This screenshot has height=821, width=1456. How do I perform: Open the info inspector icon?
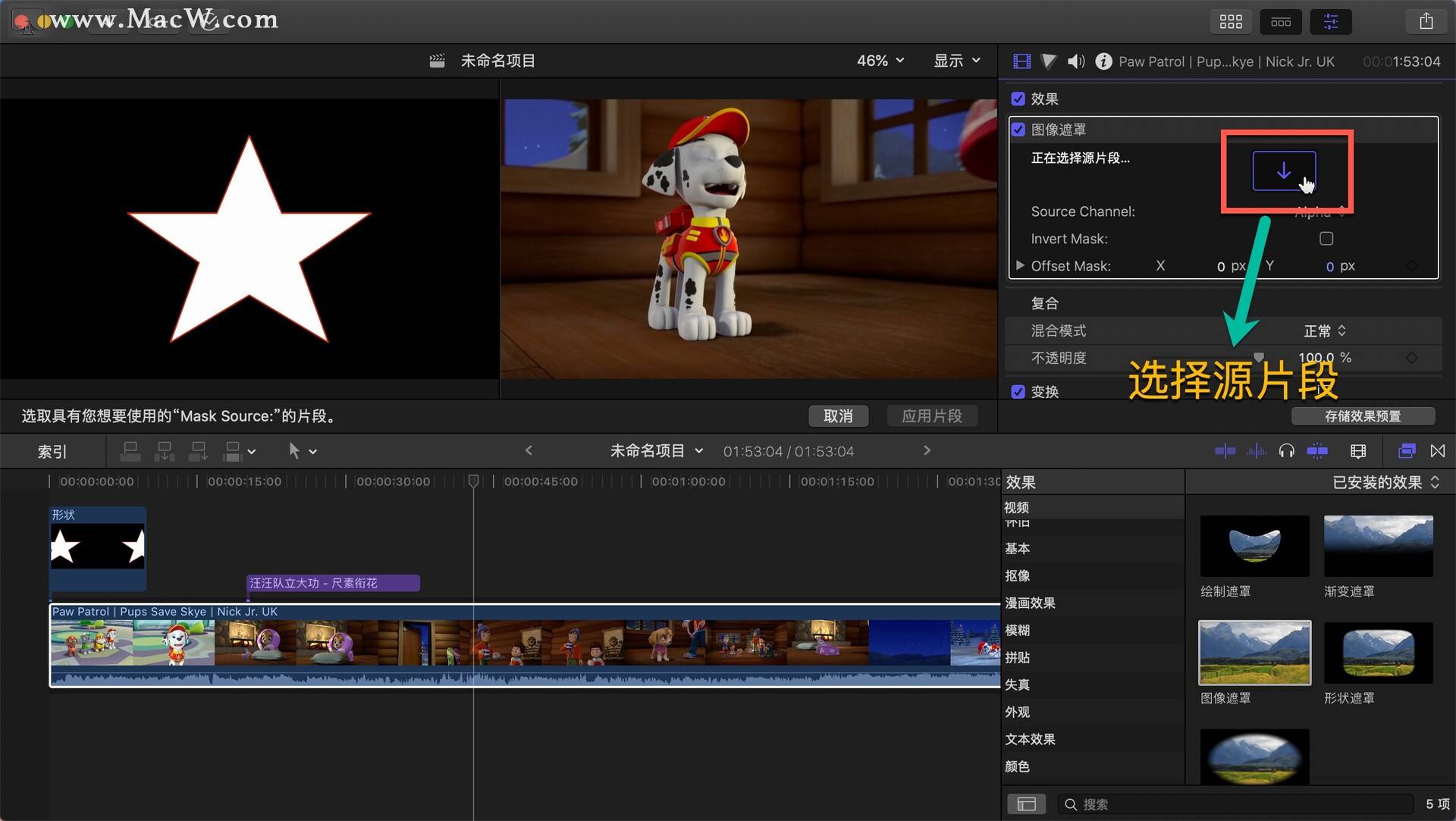coord(1103,61)
